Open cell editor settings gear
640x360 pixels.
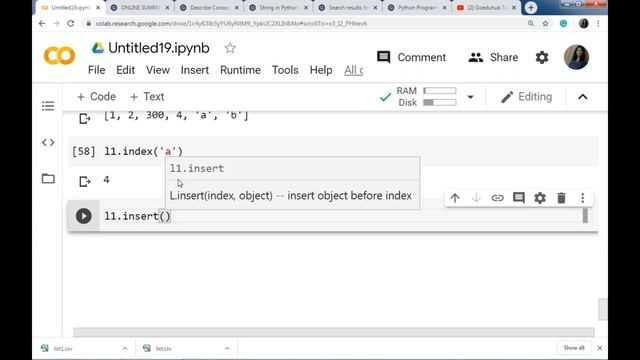pyautogui.click(x=540, y=198)
